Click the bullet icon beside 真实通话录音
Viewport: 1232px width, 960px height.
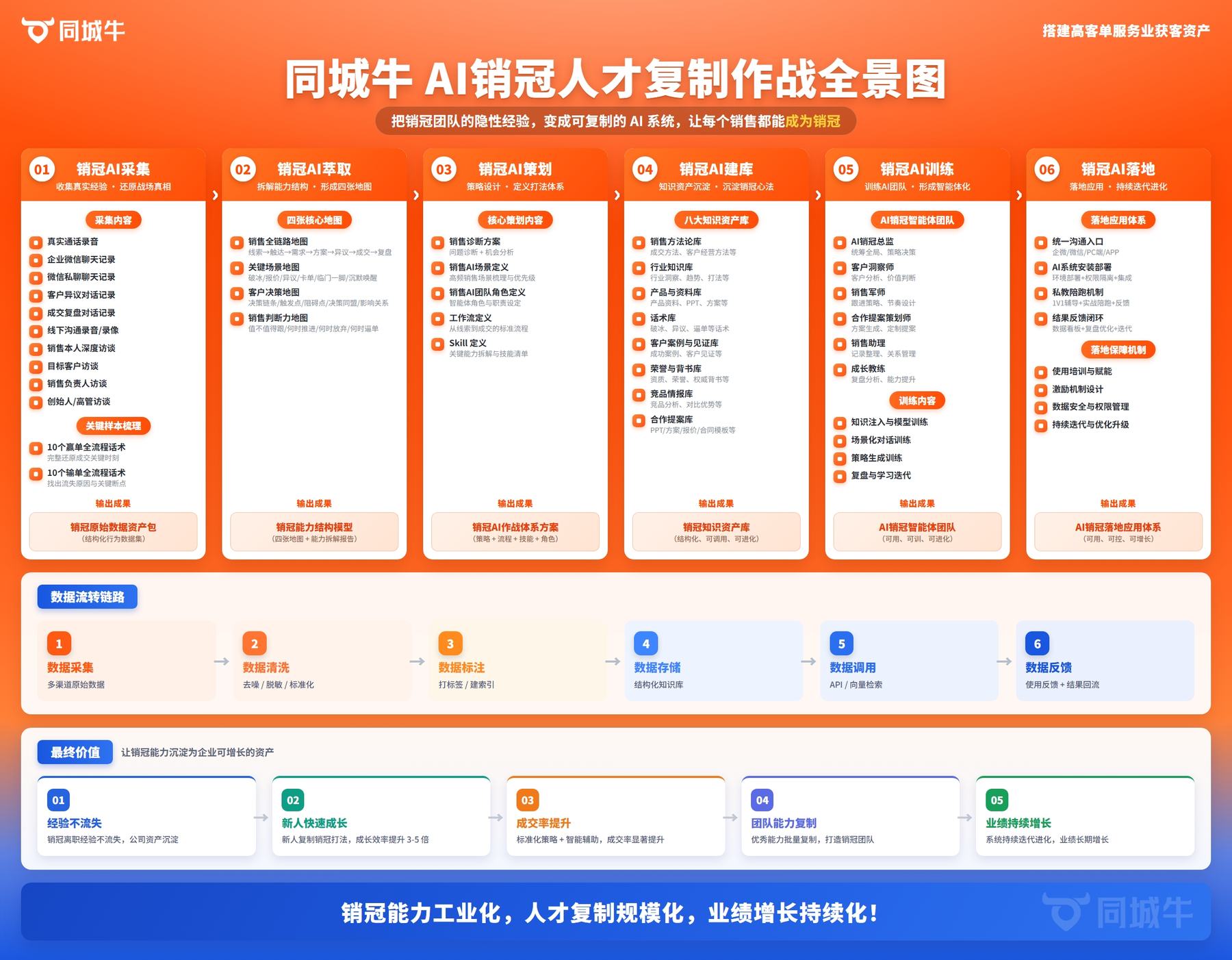point(36,242)
